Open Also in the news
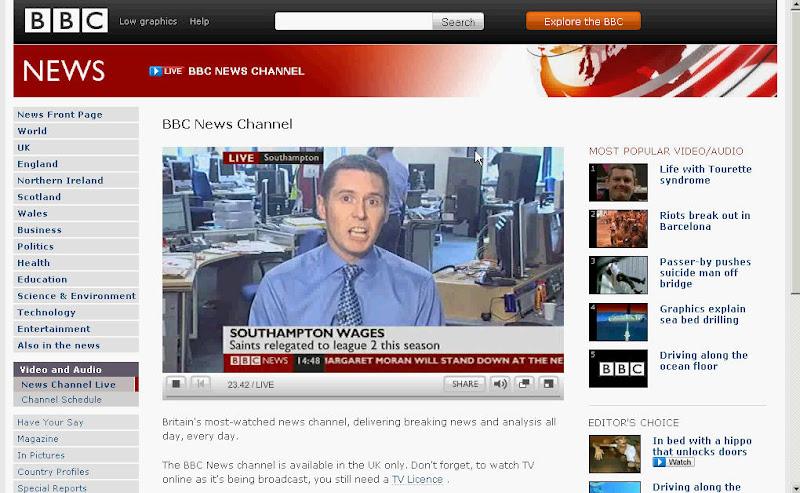Viewport: 800px width, 493px height. [76, 346]
